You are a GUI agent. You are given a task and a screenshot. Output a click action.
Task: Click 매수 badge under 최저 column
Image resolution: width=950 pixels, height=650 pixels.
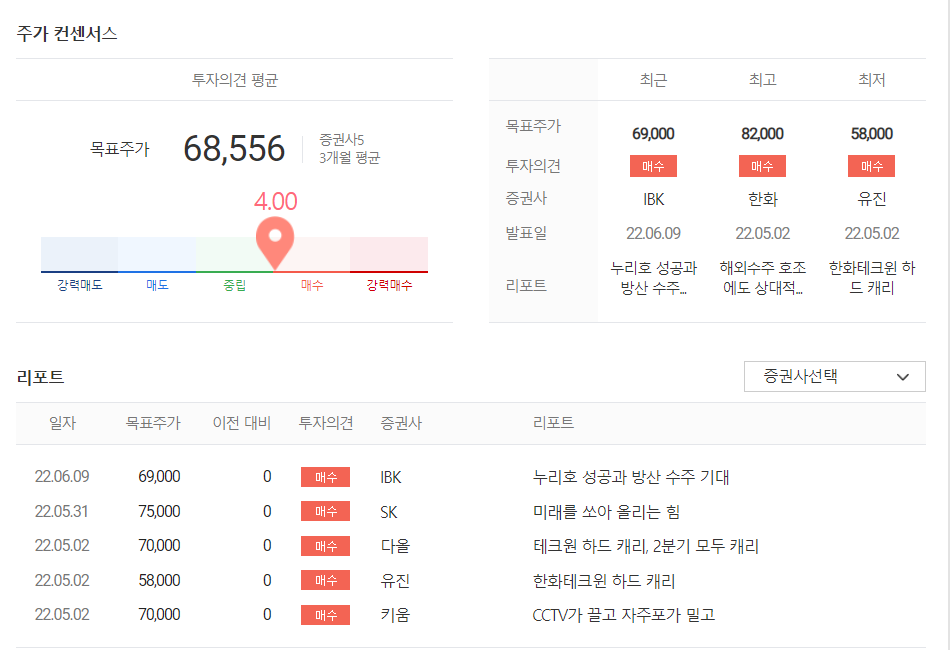871,166
